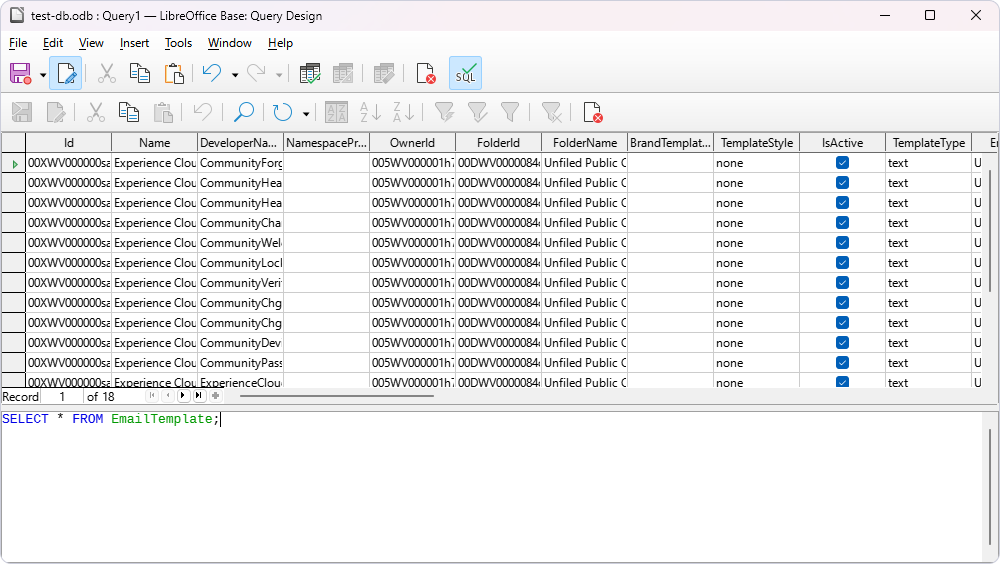Open the Save button dropdown arrow
1000x564 pixels.
point(43,75)
